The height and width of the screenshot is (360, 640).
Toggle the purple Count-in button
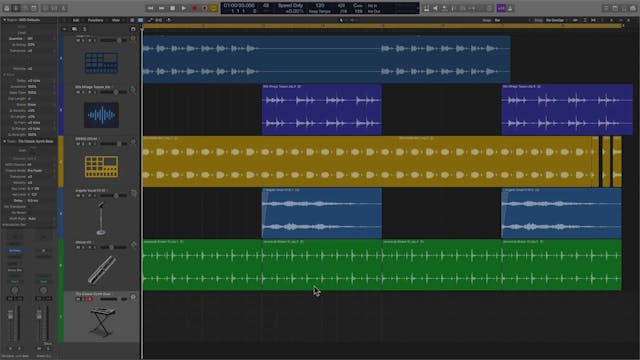click(x=501, y=8)
